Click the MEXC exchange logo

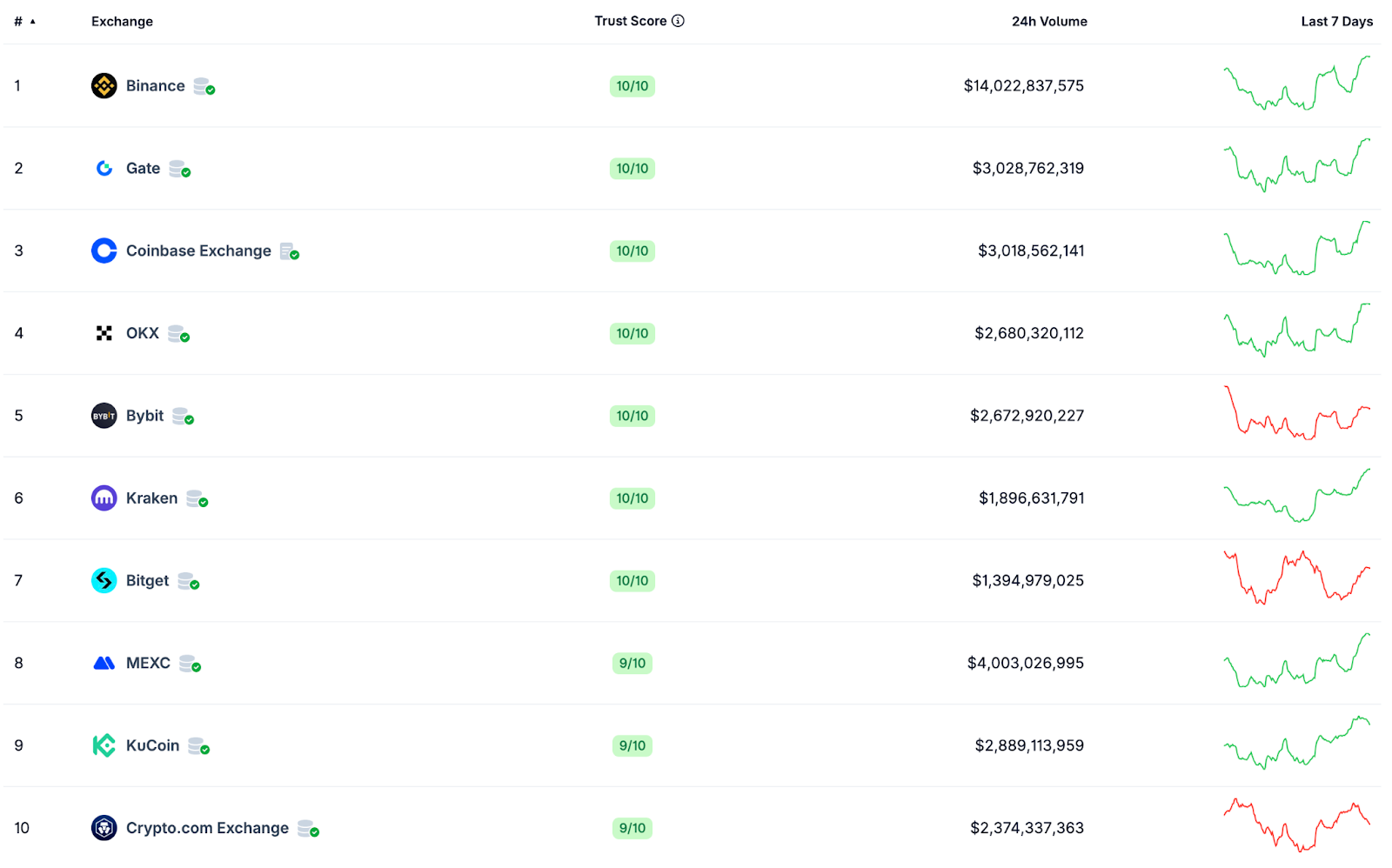[x=104, y=663]
